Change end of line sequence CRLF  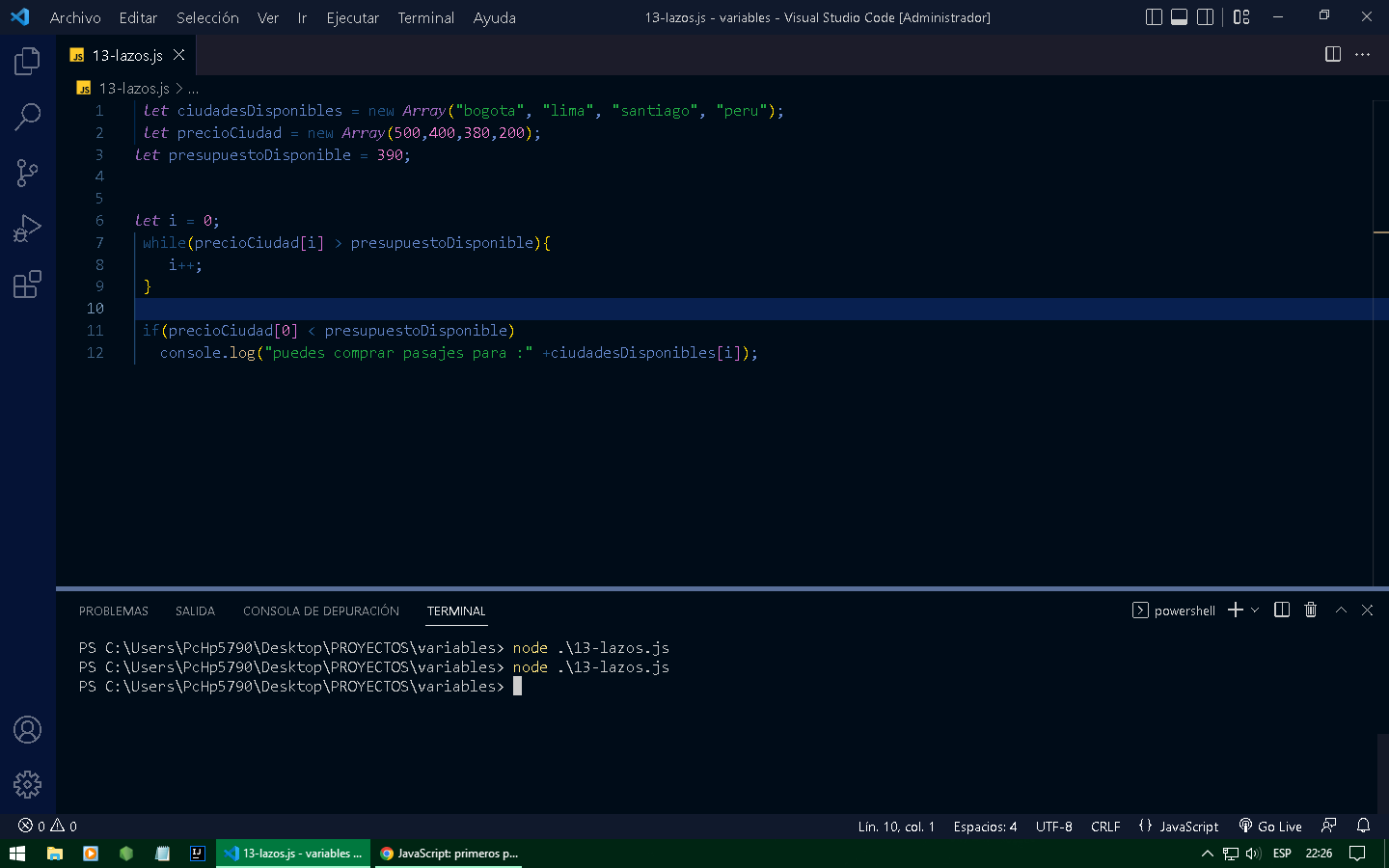pyautogui.click(x=1105, y=827)
